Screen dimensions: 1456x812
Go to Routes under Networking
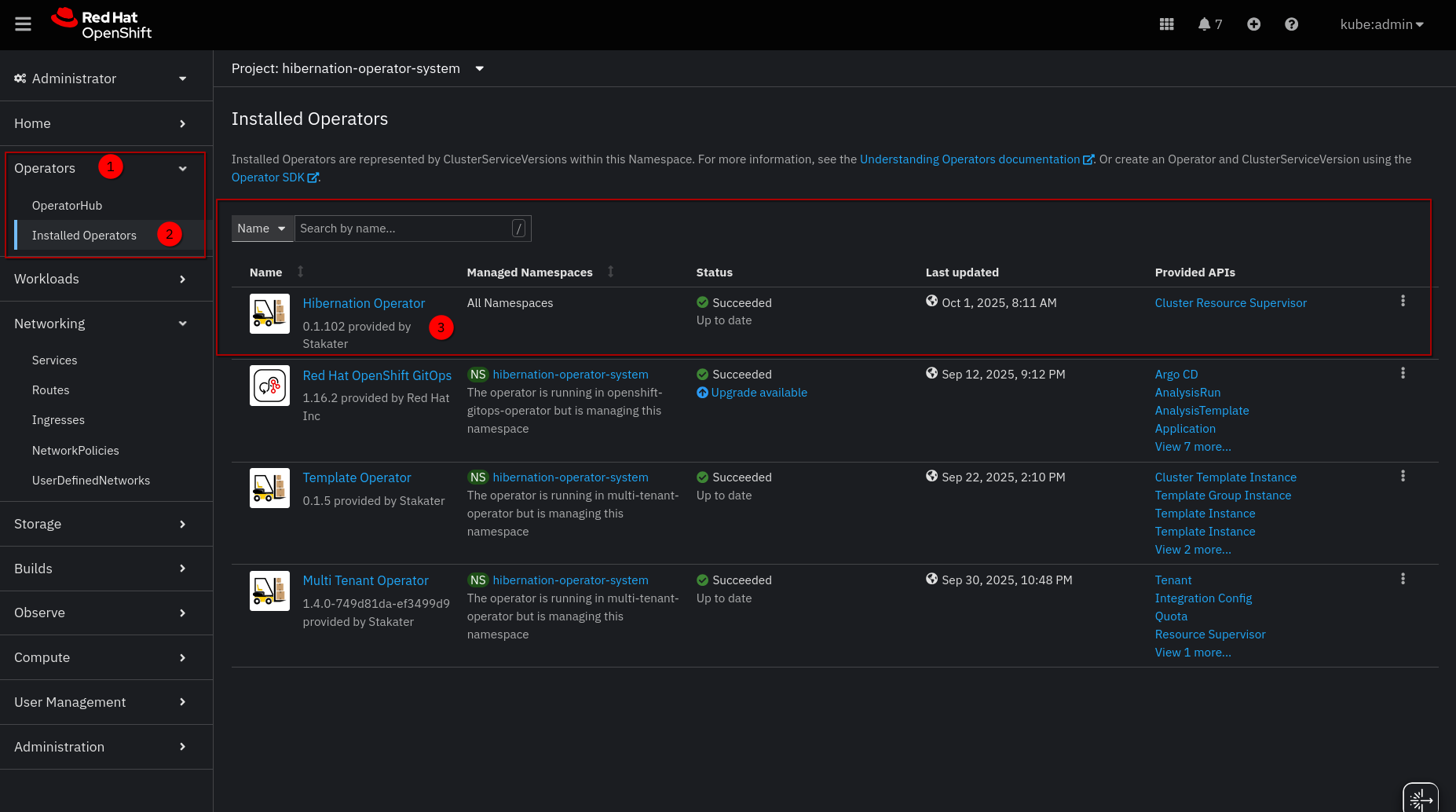click(x=50, y=390)
